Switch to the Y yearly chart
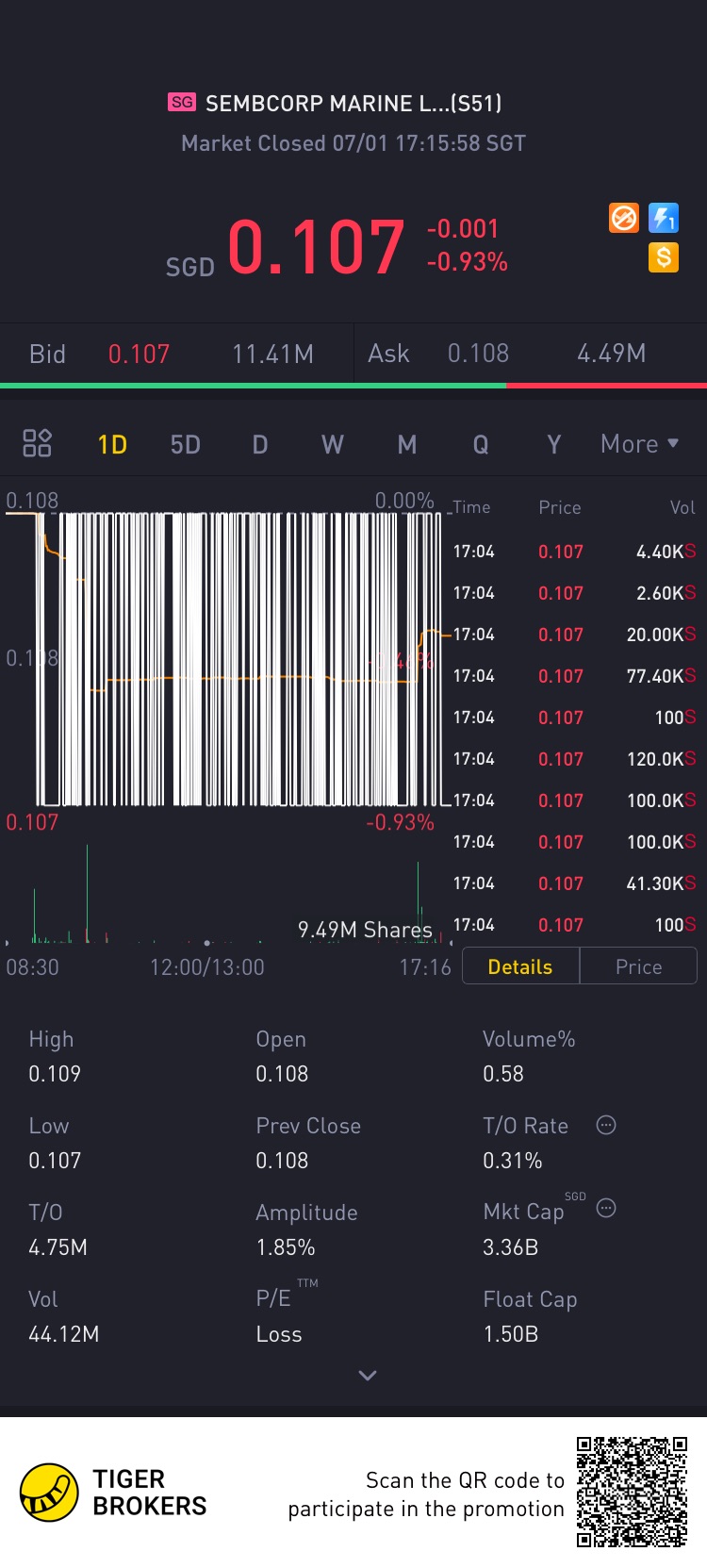The width and height of the screenshot is (707, 1568). [x=554, y=444]
